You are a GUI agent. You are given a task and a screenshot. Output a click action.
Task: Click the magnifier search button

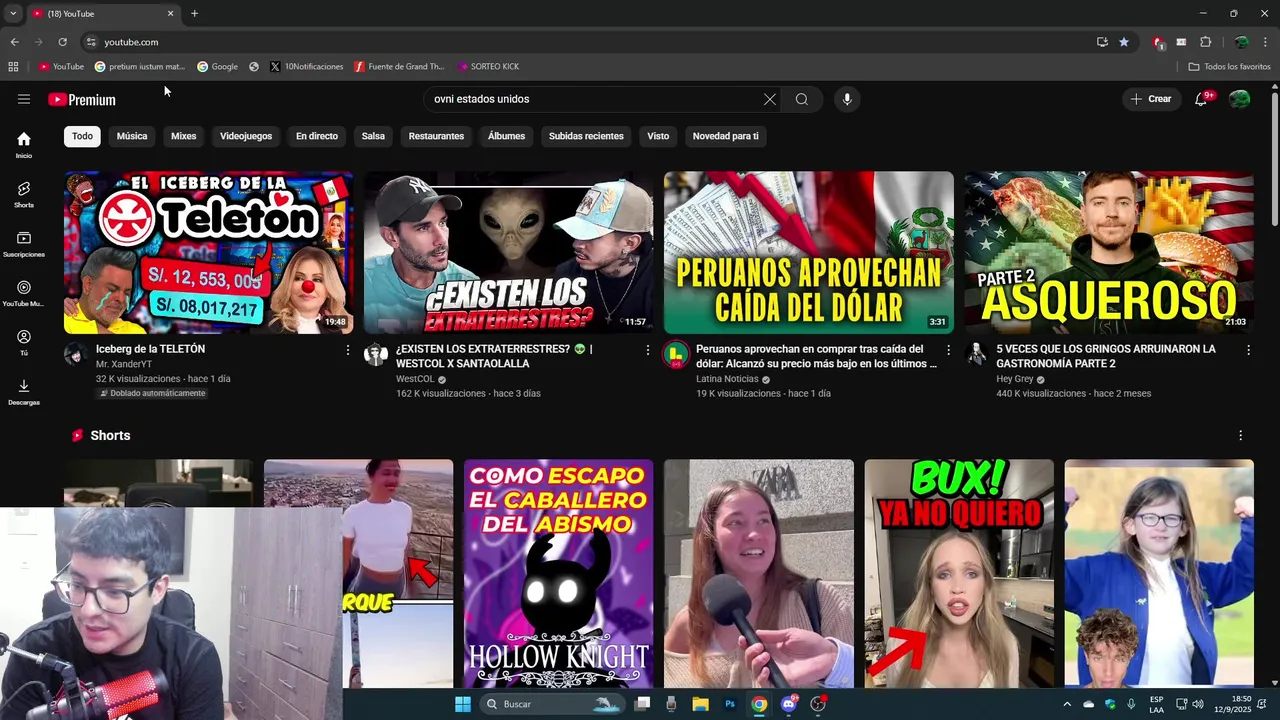[x=802, y=99]
